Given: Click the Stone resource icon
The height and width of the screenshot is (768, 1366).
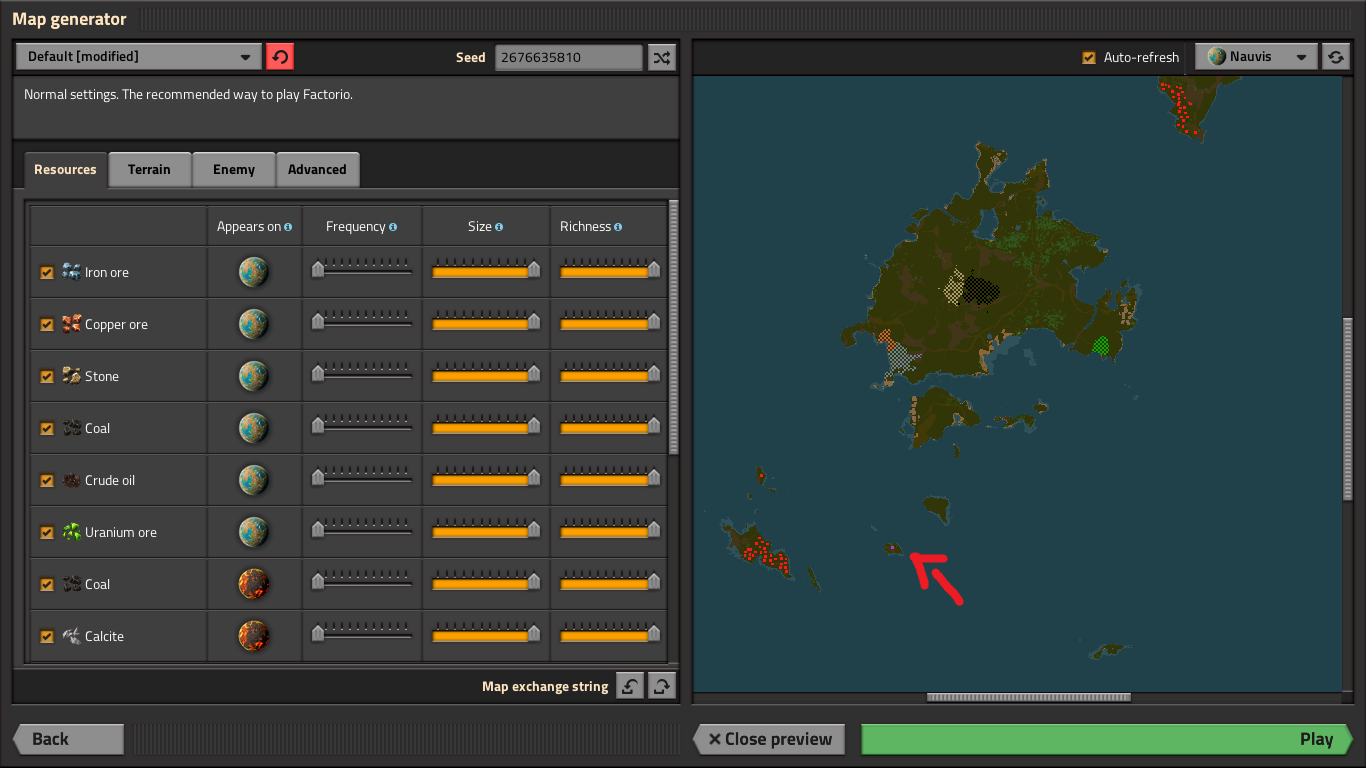Looking at the screenshot, I should tap(71, 376).
